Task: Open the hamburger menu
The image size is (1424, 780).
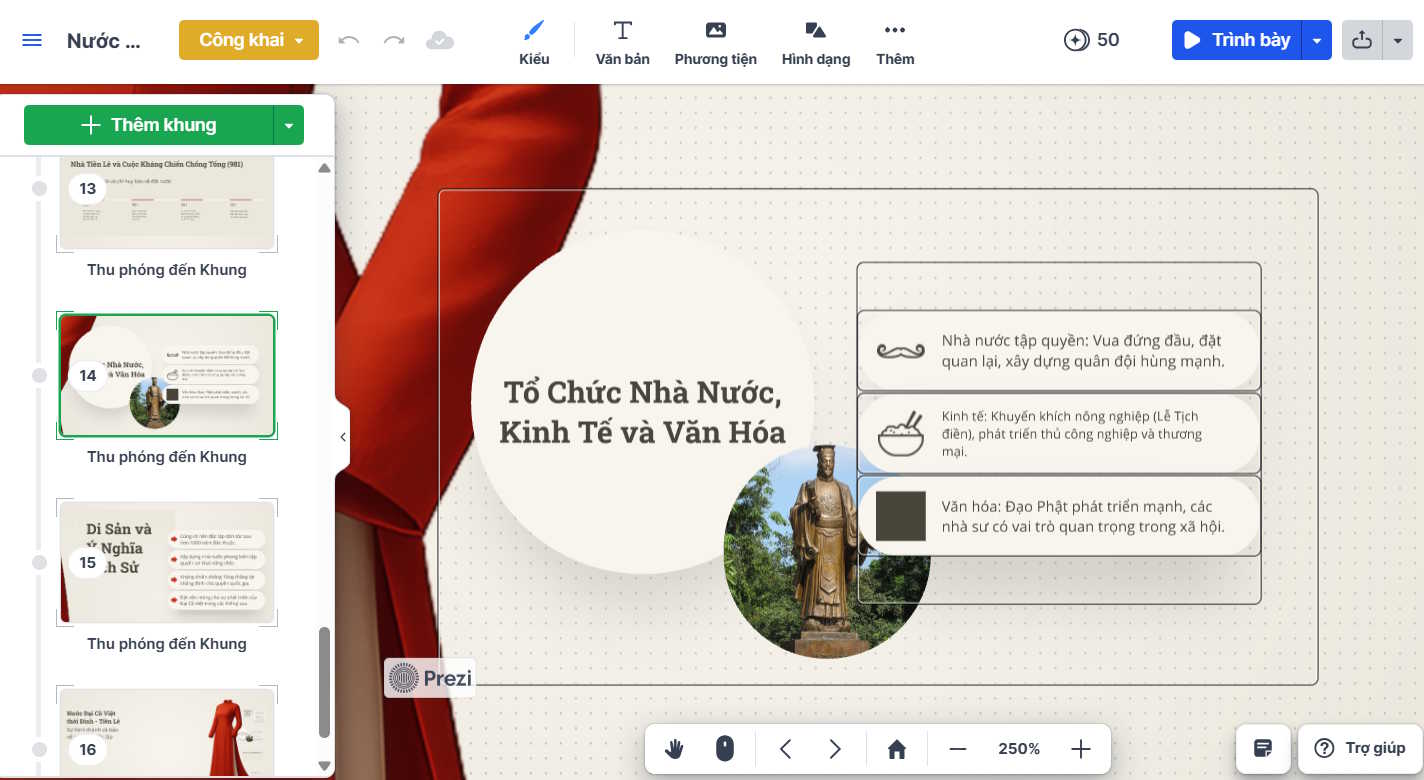Action: point(32,40)
